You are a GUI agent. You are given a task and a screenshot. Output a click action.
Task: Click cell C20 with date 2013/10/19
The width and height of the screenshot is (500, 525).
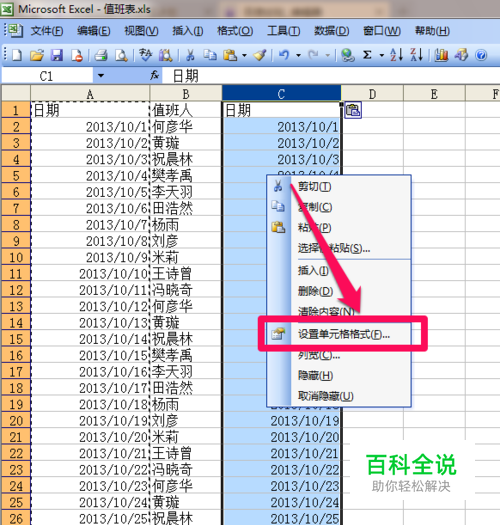281,421
